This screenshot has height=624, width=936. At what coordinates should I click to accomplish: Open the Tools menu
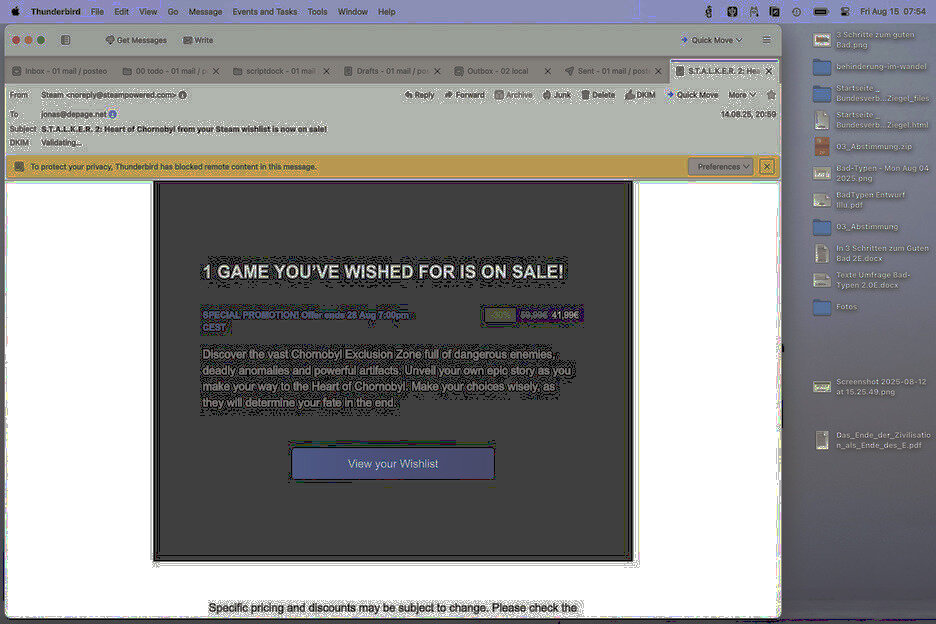pos(318,11)
